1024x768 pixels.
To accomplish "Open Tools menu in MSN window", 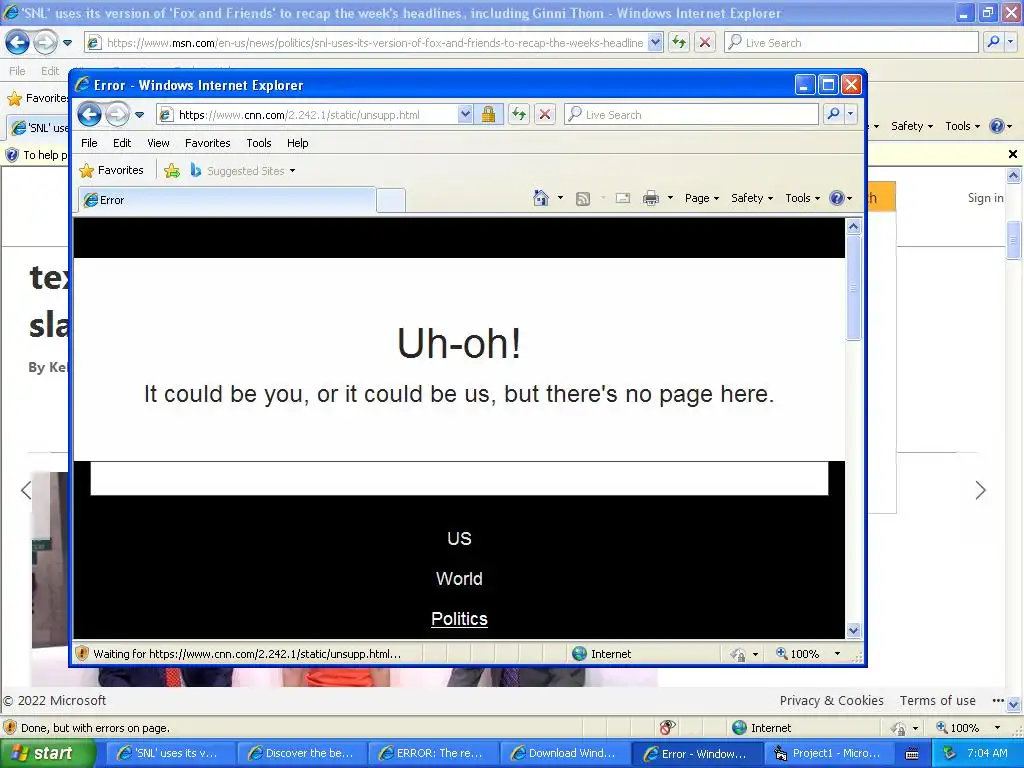I will 962,126.
